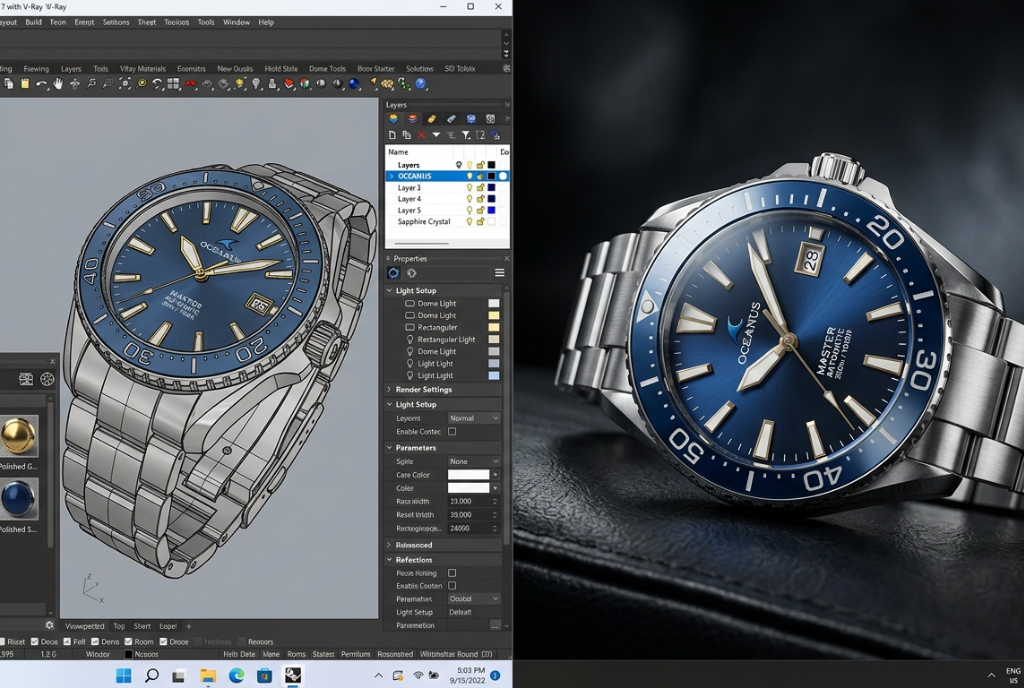Open the Window menu
This screenshot has width=1024, height=688.
(x=236, y=22)
